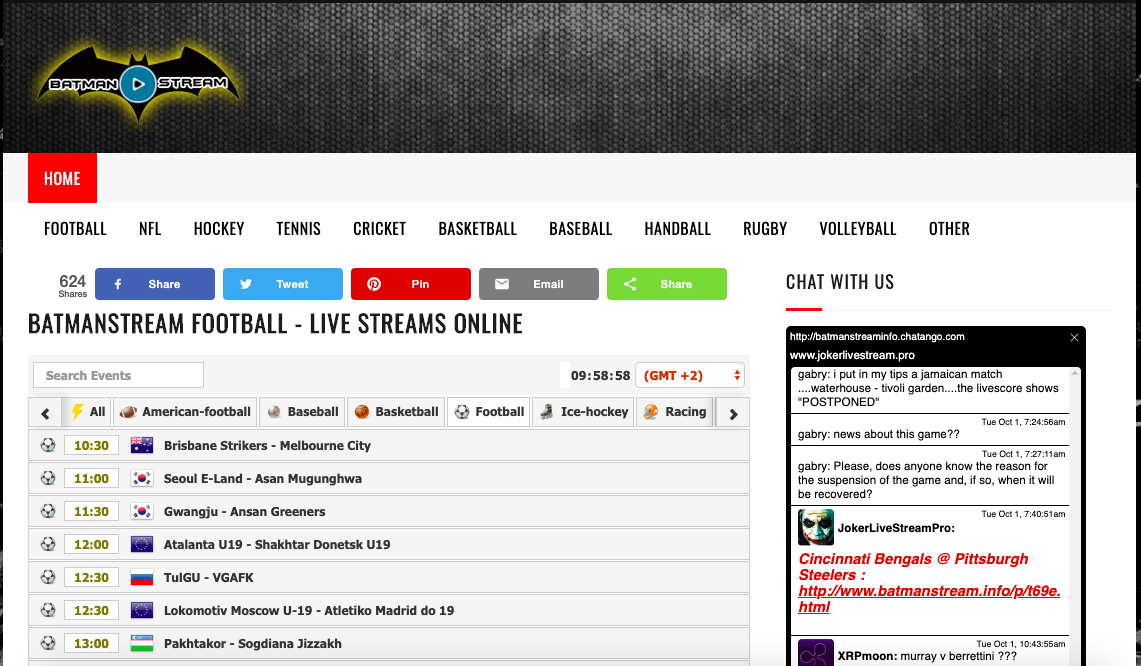
Task: Click South Korea flag in Seoul E-Land row
Action: [142, 478]
